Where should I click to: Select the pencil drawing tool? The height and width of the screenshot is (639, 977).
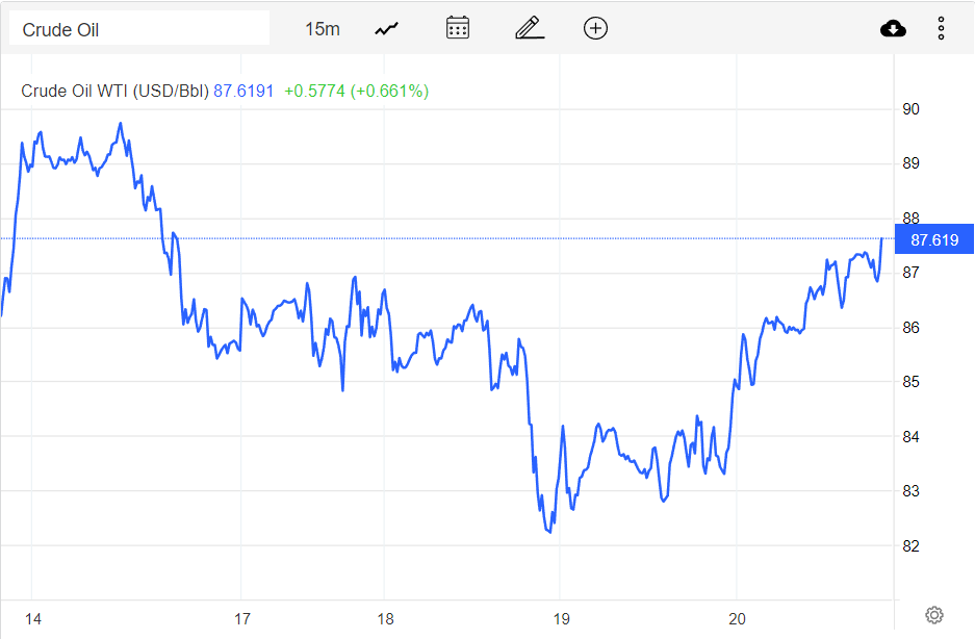[529, 28]
